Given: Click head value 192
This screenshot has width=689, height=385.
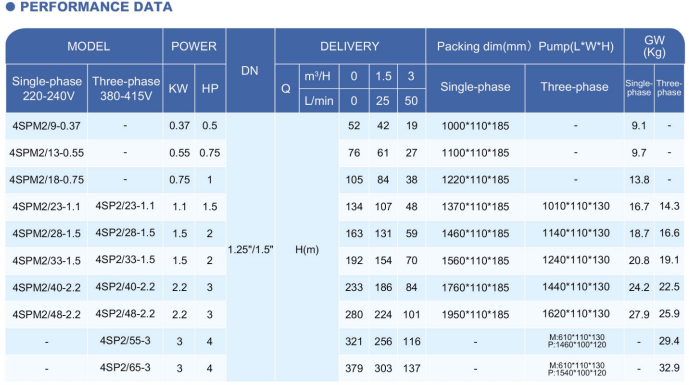Looking at the screenshot, I should (x=354, y=261).
